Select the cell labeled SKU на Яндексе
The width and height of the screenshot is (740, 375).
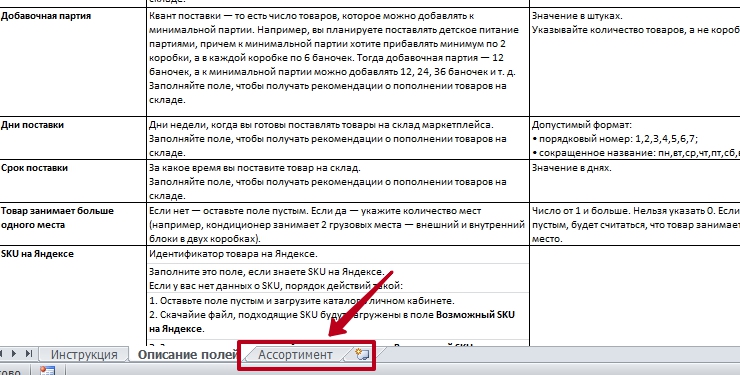[x=73, y=296]
